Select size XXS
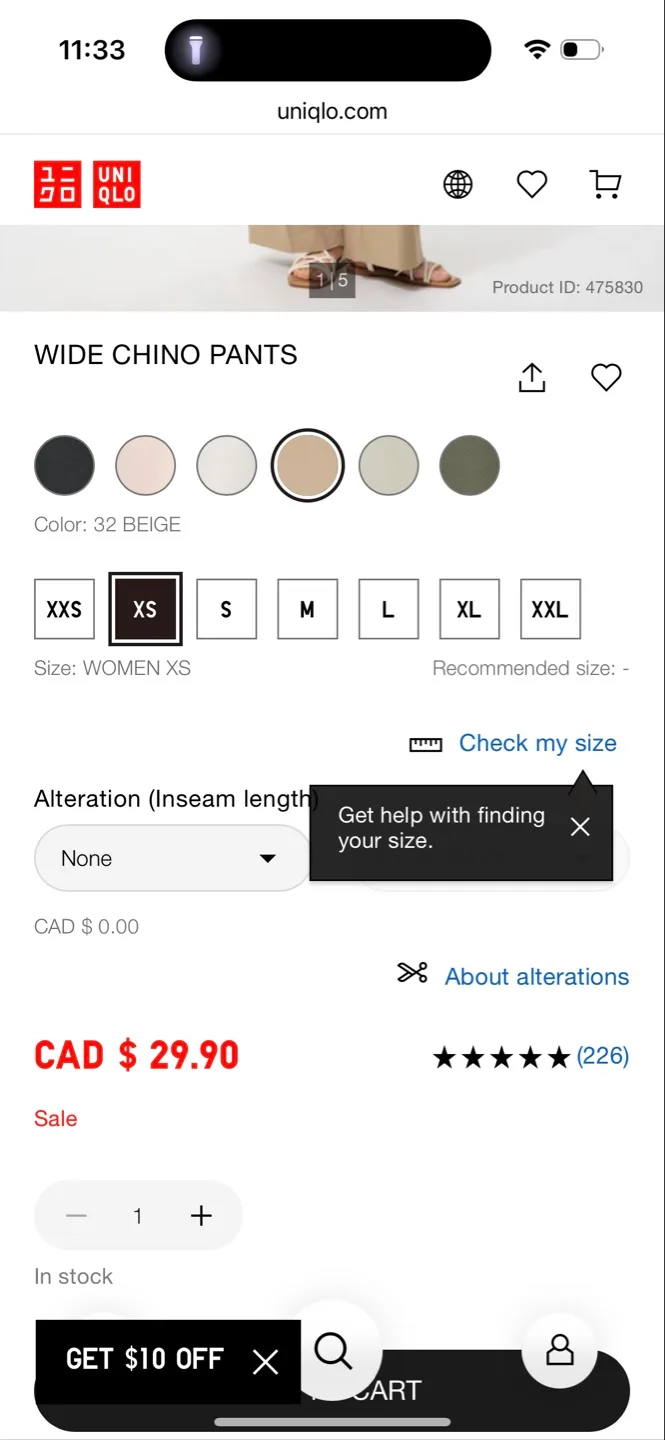 [x=64, y=609]
